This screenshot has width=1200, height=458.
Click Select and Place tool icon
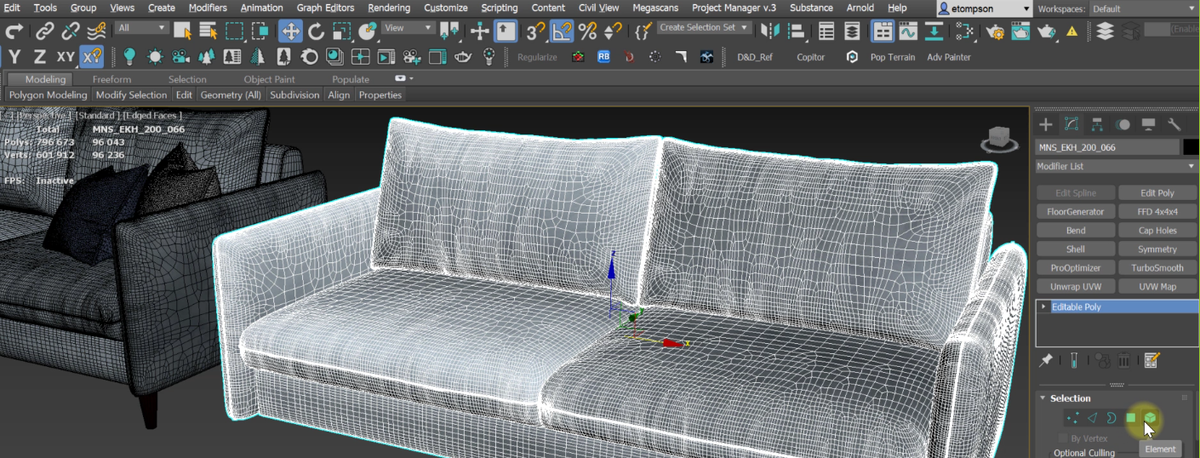[x=366, y=31]
